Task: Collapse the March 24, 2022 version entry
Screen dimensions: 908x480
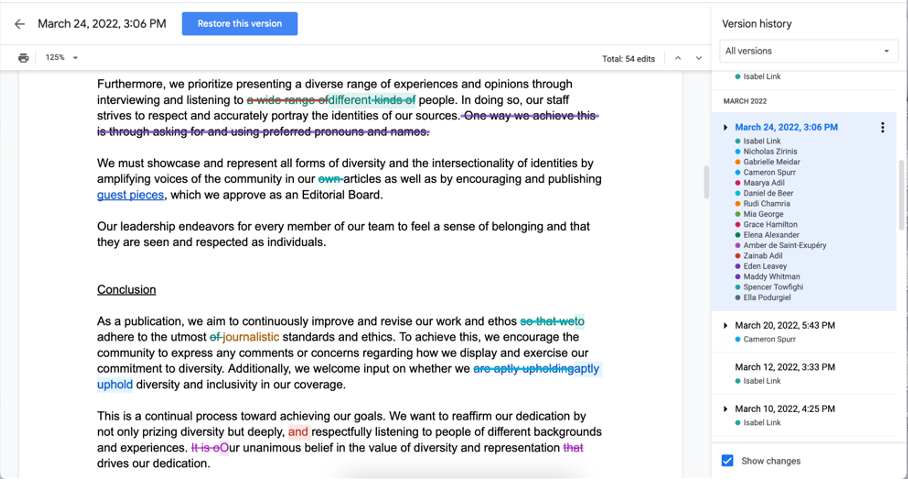Action: tap(726, 127)
